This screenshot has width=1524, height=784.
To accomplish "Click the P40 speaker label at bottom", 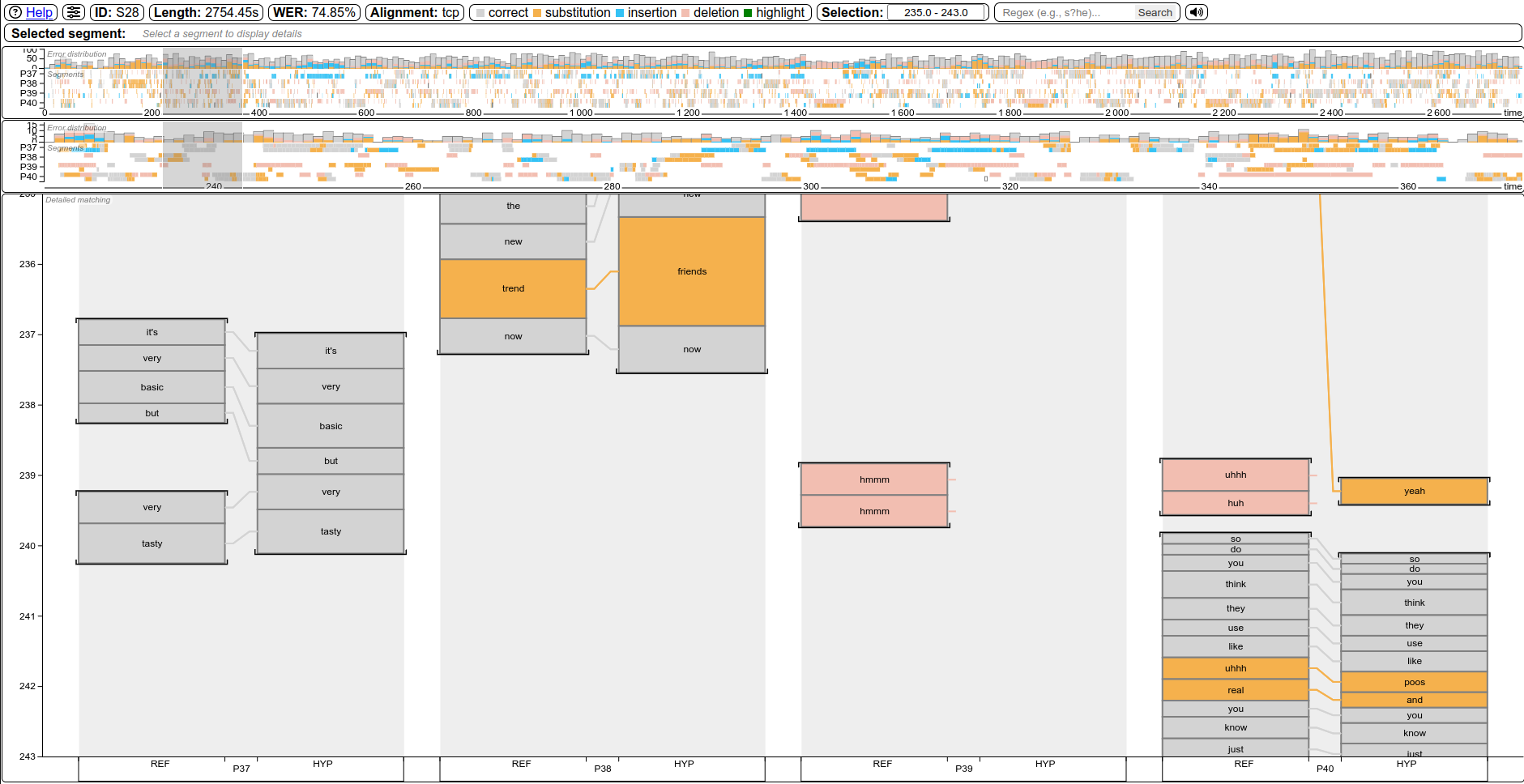I will click(x=1325, y=769).
